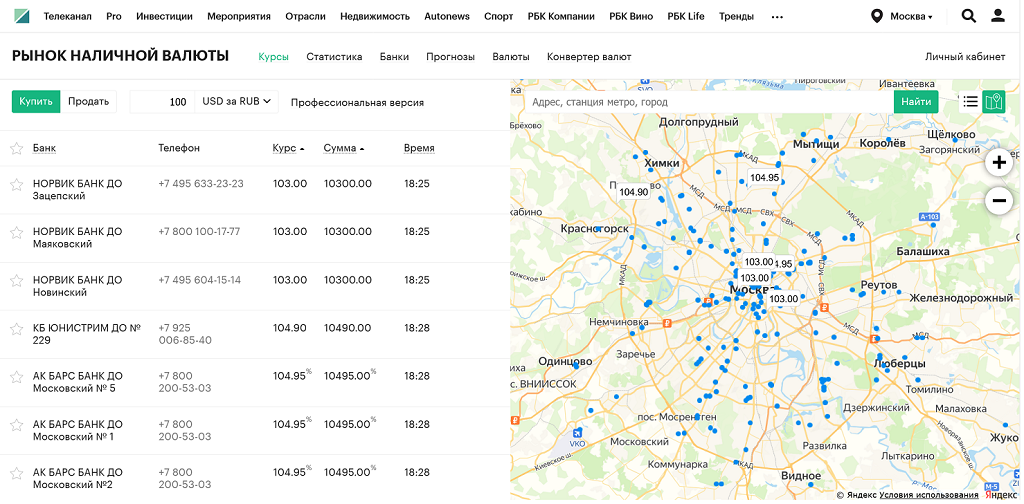The height and width of the screenshot is (504, 1024).
Task: Go to Личный кабинет
Action: (965, 57)
